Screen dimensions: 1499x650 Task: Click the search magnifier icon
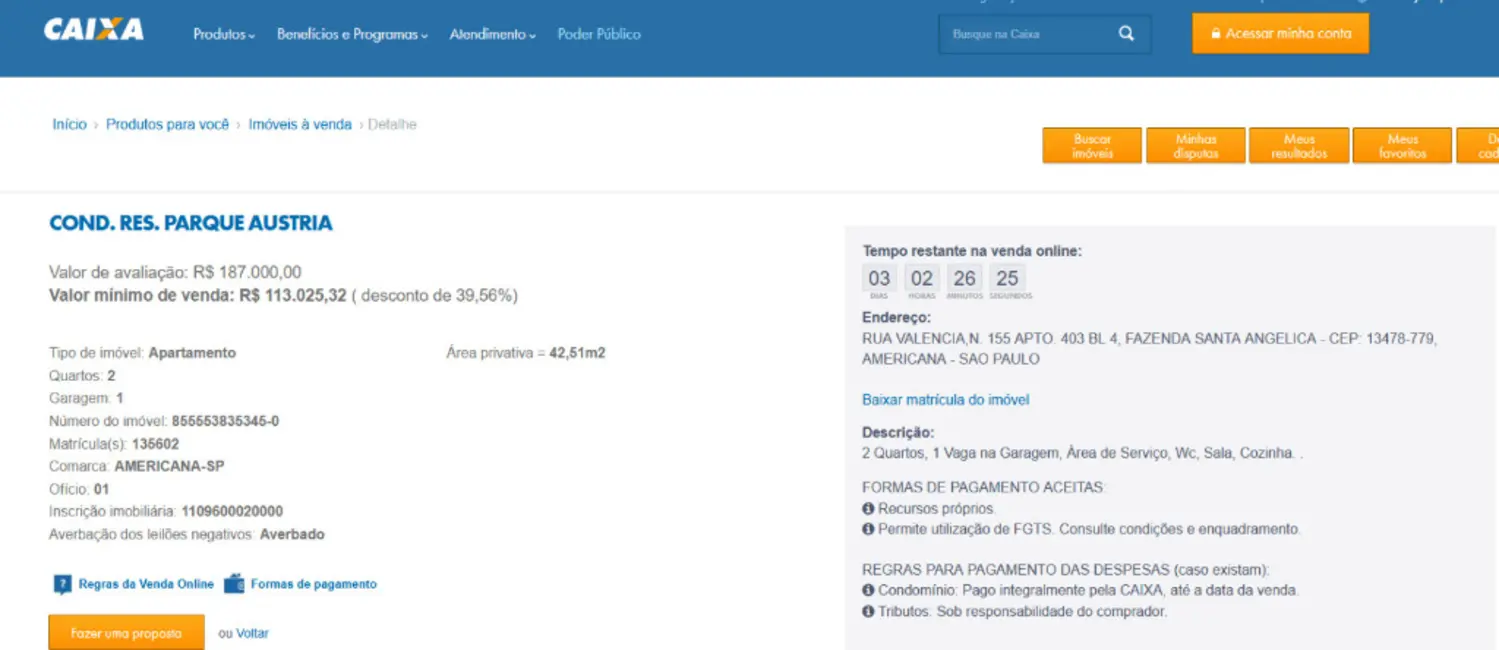(x=1126, y=34)
